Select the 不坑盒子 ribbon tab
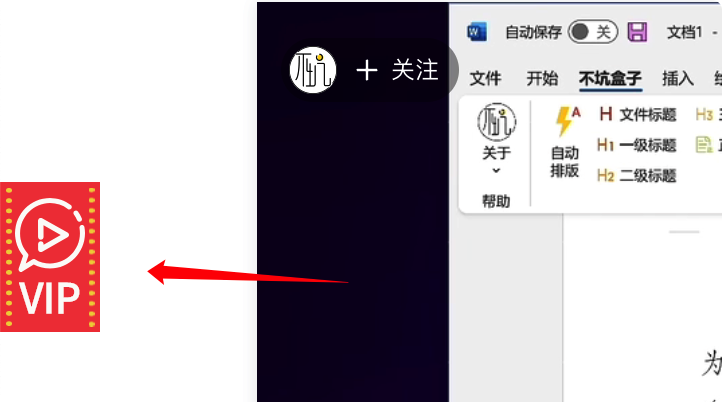Image resolution: width=722 pixels, height=402 pixels. [x=610, y=78]
